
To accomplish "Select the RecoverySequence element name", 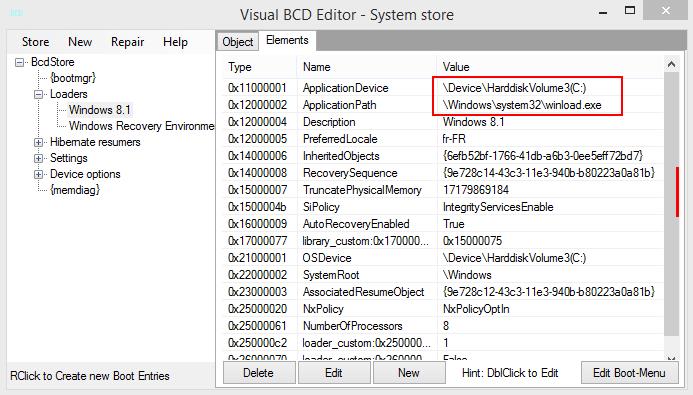I will pyautogui.click(x=350, y=173).
